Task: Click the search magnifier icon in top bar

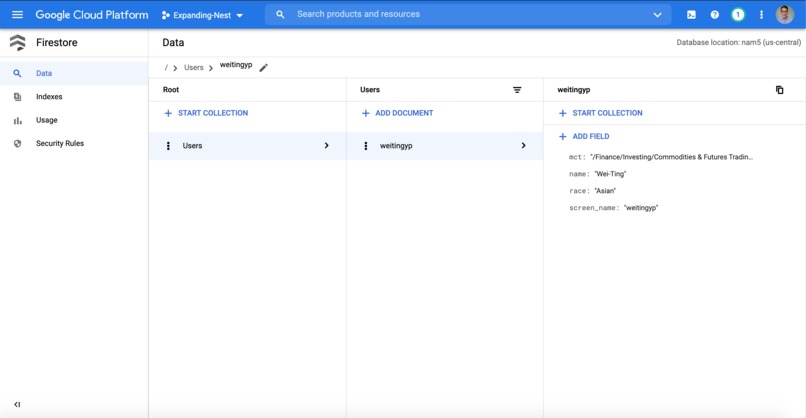Action: [280, 14]
